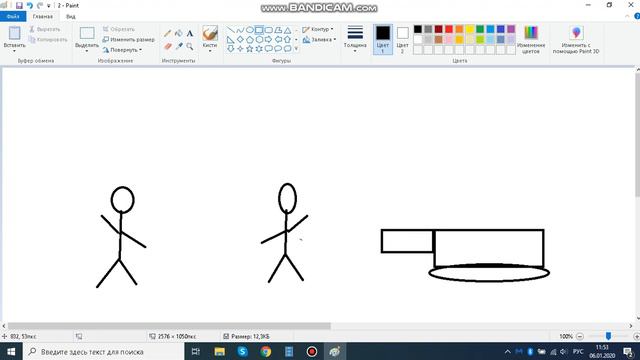Image resolution: width=640 pixels, height=360 pixels.
Task: Open File Explorer from taskbar
Action: tap(220, 351)
